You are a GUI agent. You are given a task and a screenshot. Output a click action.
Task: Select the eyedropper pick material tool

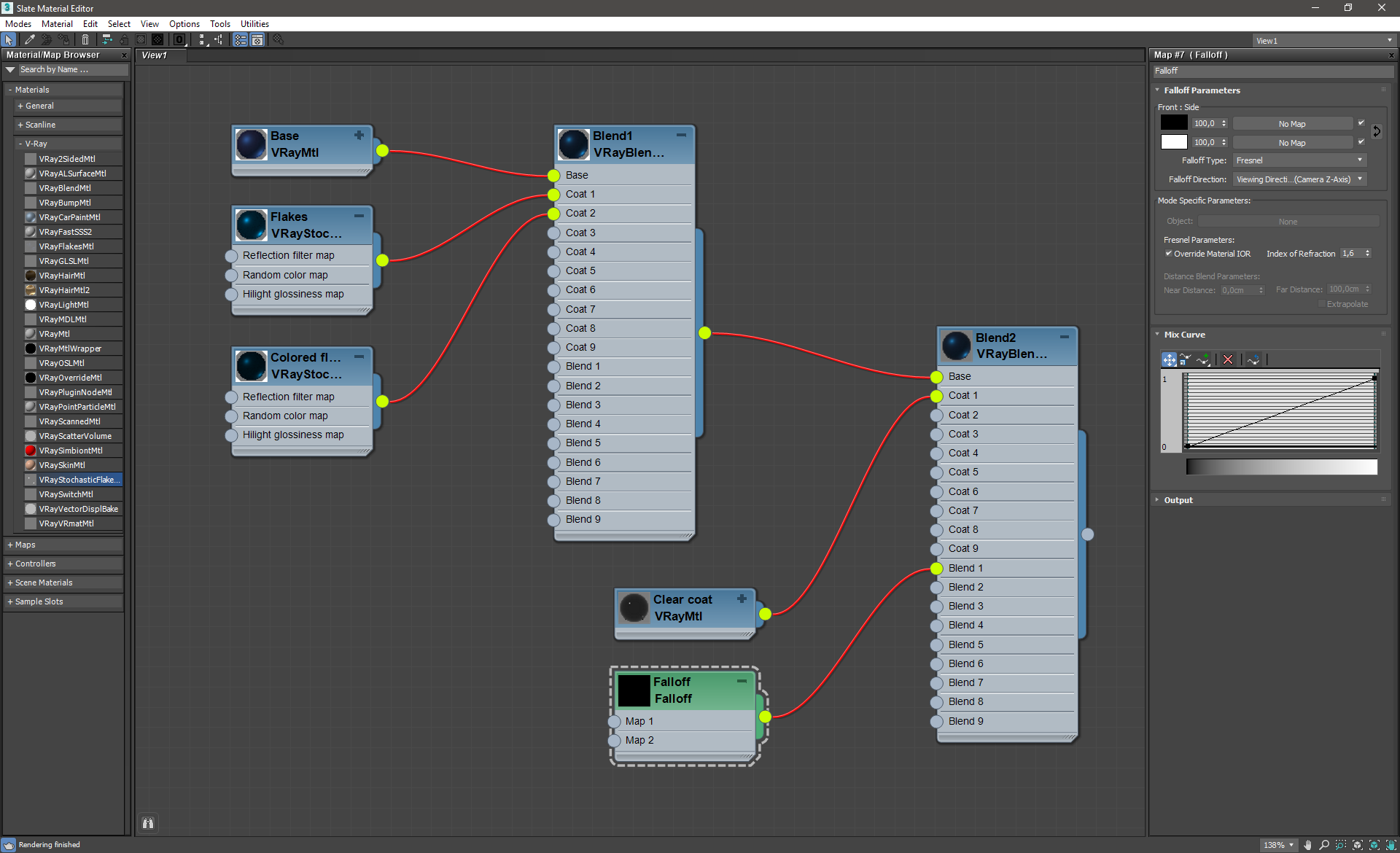(29, 40)
